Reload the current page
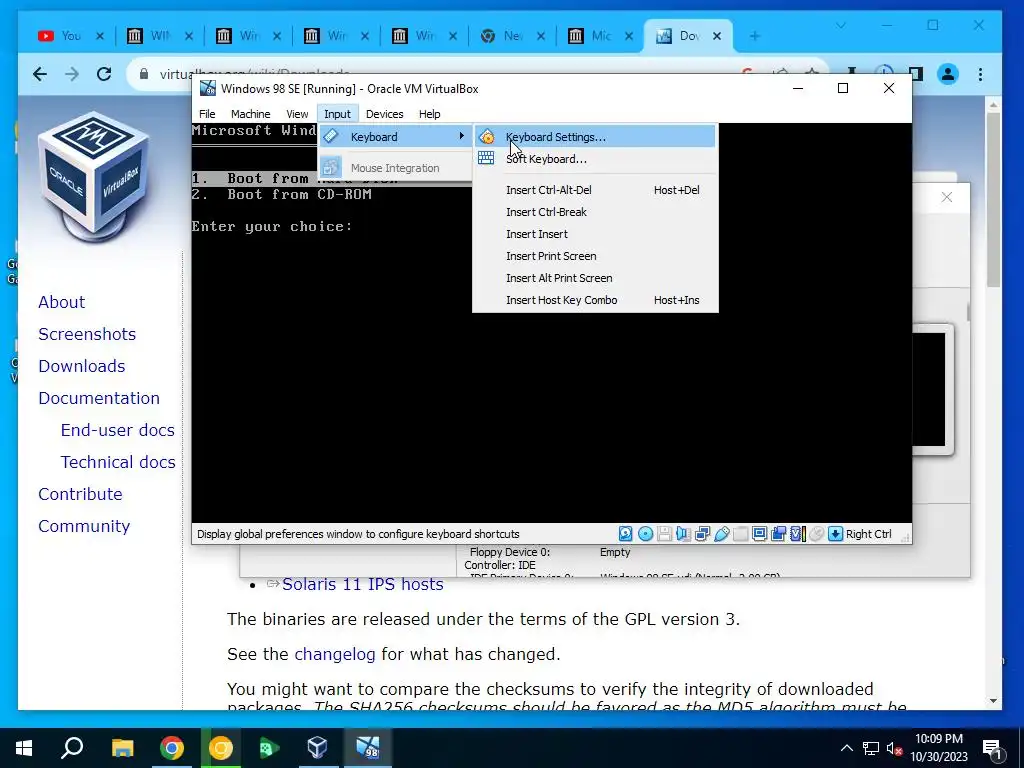Viewport: 1024px width, 768px height. coord(104,74)
